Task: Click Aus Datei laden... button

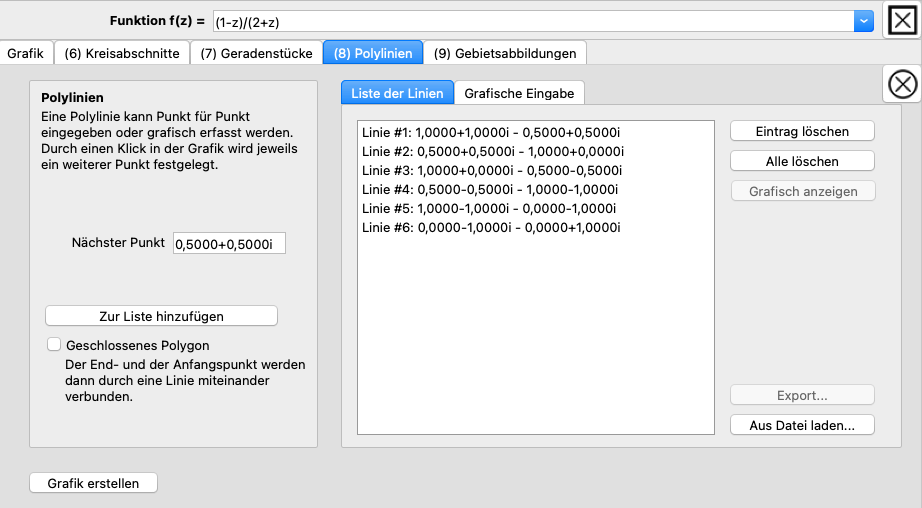Action: tap(802, 425)
